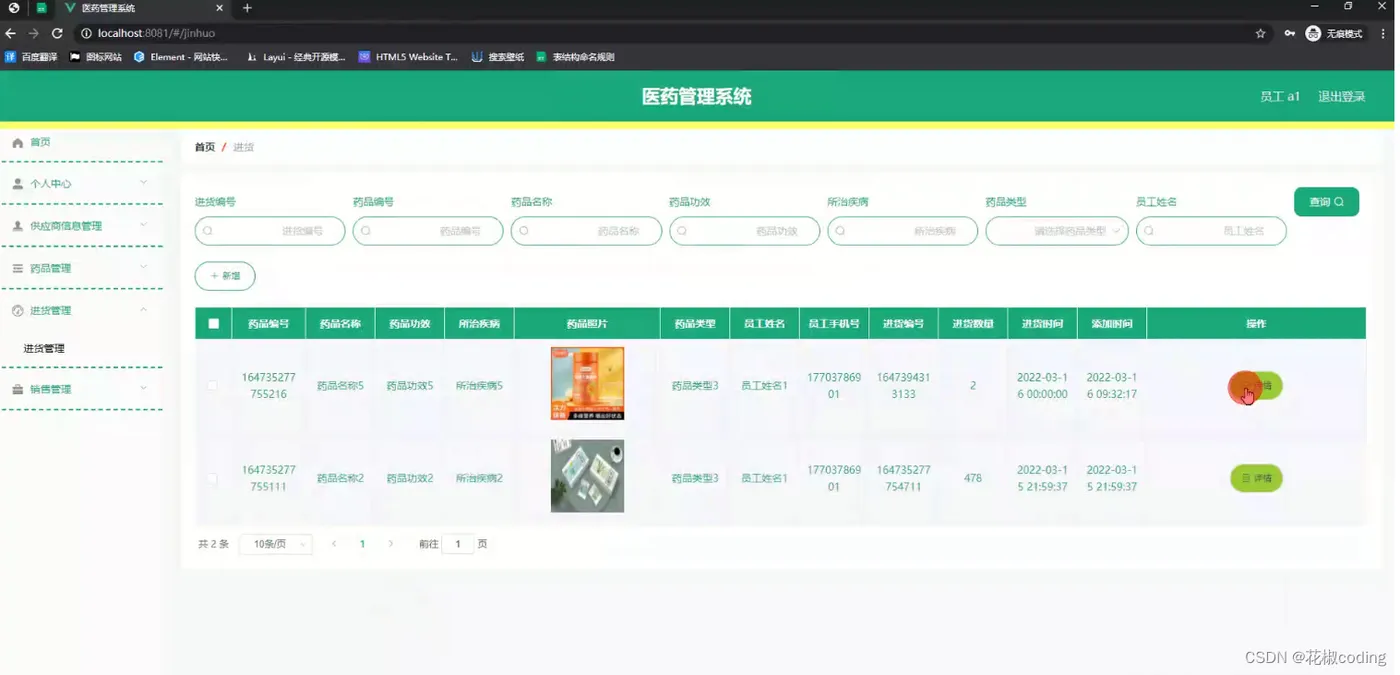The width and height of the screenshot is (1400, 675).
Task: Expand the 药品管理 sidebar menu
Action: (81, 268)
